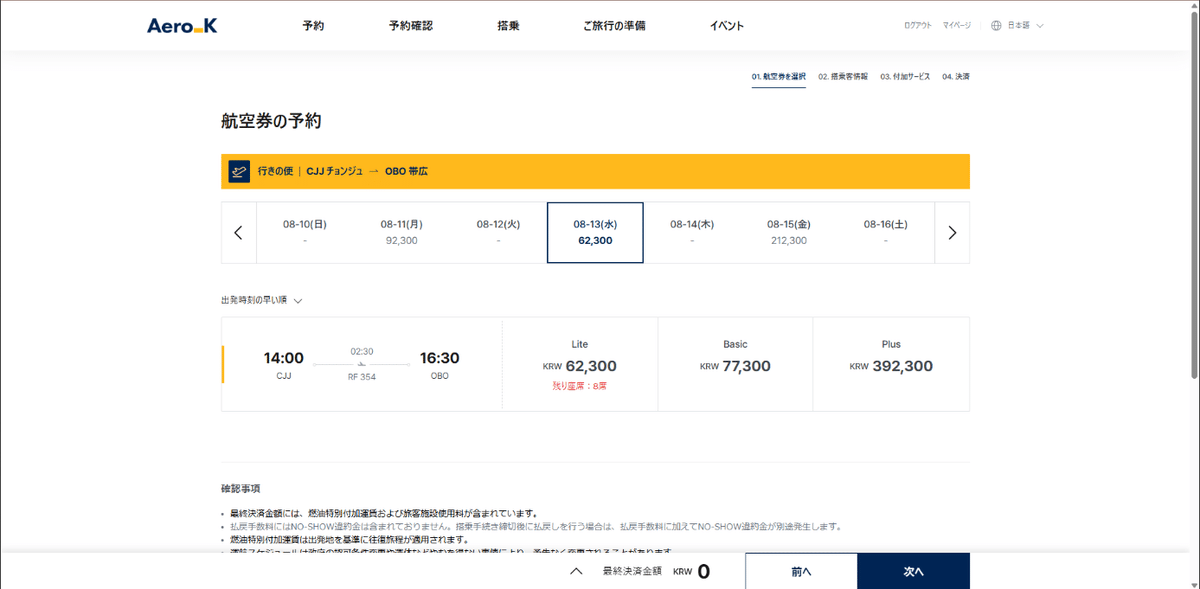Open the 出発時刻の早い順 sort dropdown

262,300
